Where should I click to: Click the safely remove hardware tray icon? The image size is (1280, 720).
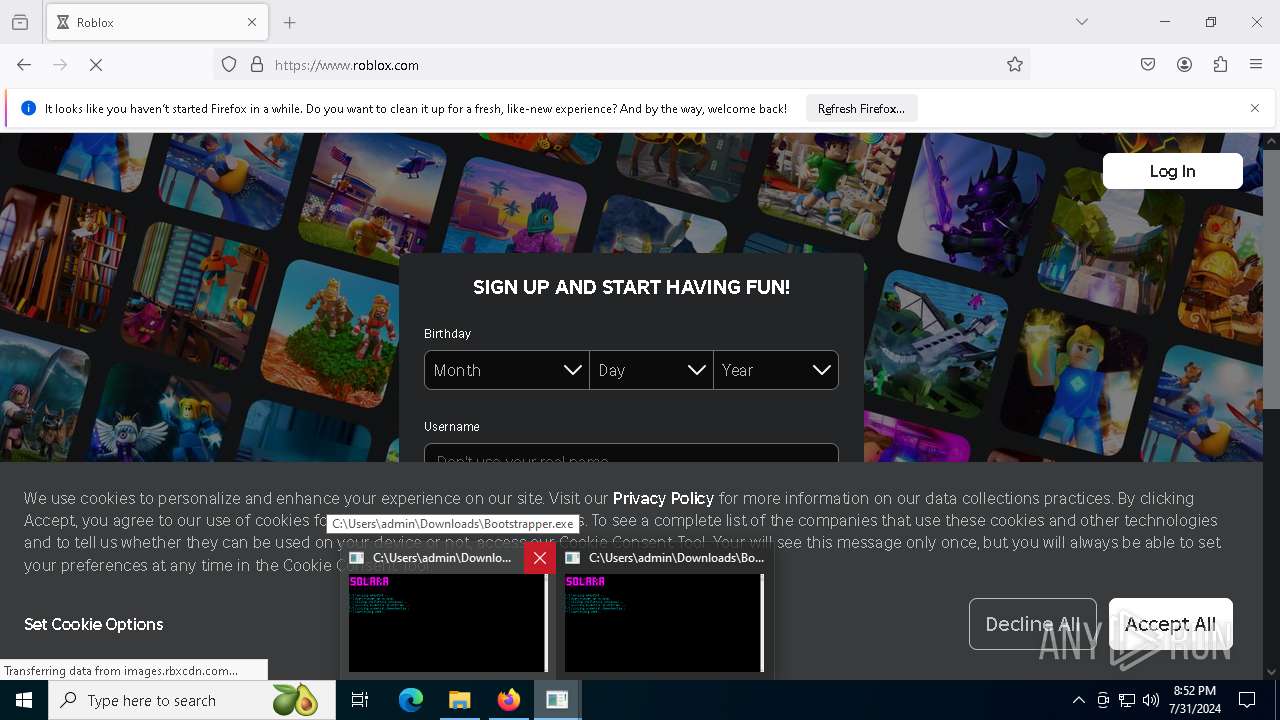(1103, 700)
